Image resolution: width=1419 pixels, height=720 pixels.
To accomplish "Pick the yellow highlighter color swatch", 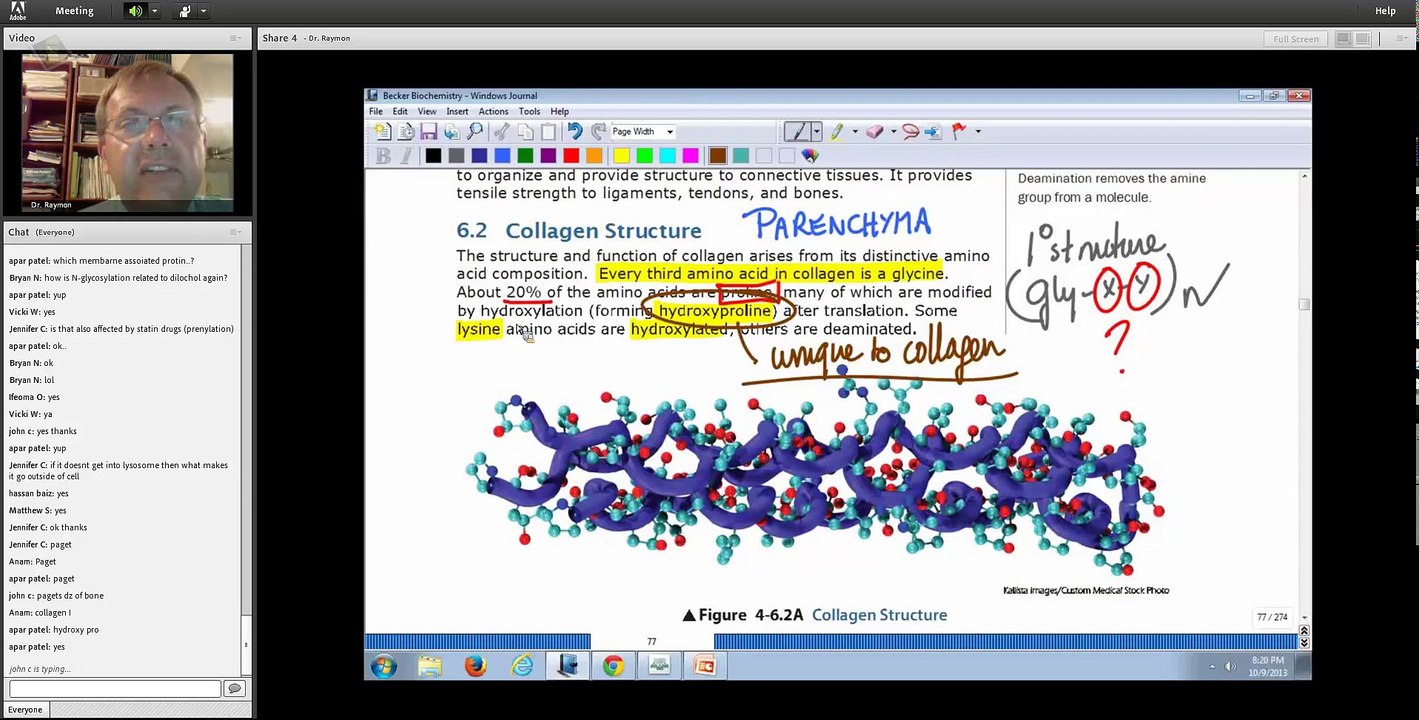I will (621, 156).
